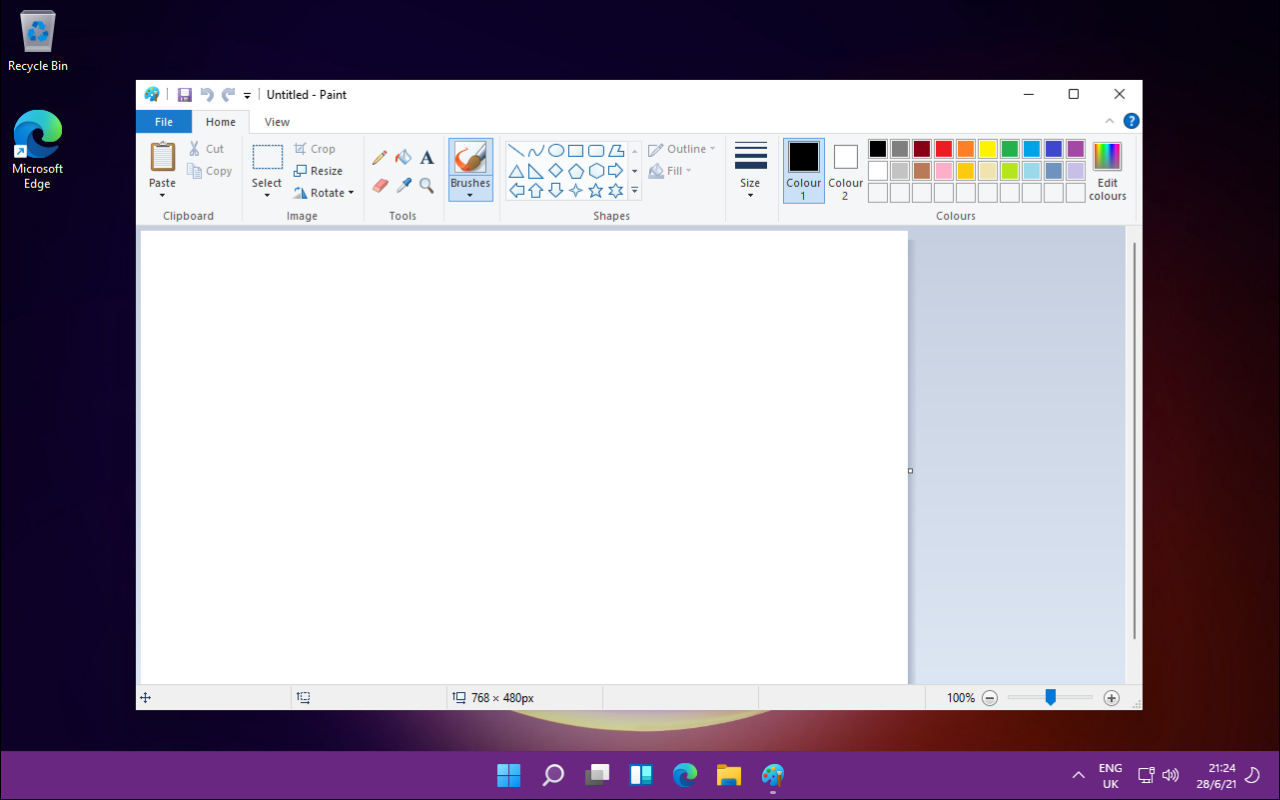Screen dimensions: 1280x800
Task: Pick the purple colour swatch
Action: 1075,149
